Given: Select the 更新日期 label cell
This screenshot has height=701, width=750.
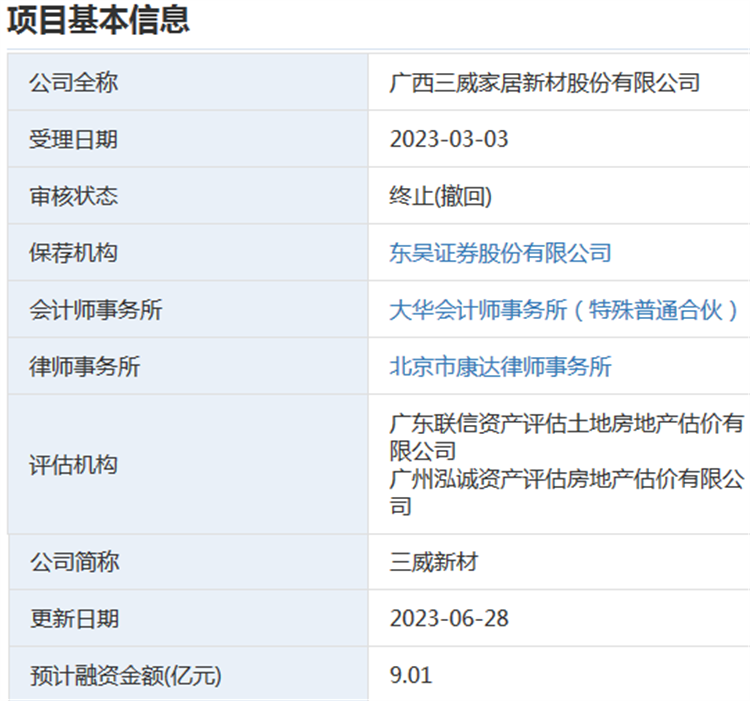Looking at the screenshot, I should click(x=188, y=619).
